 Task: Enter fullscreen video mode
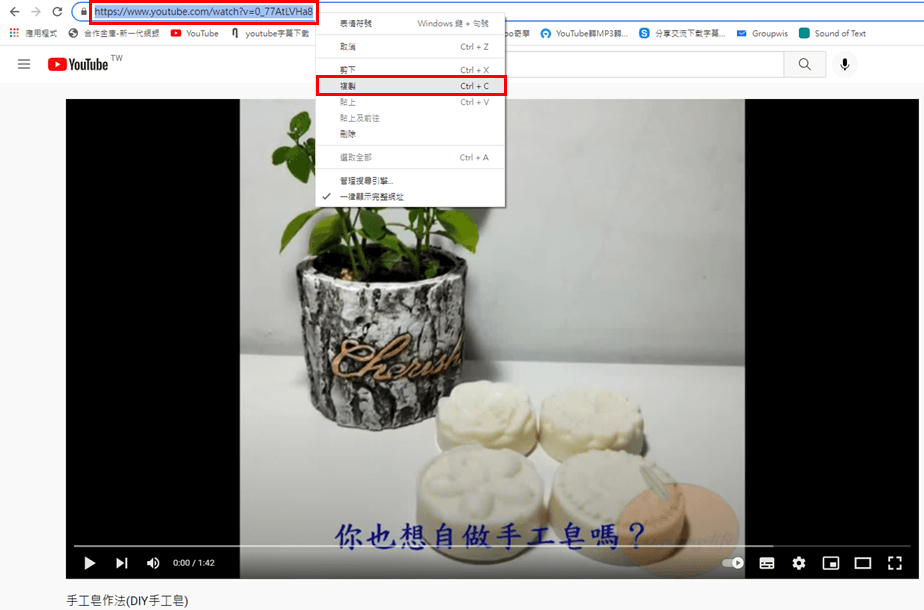pos(895,563)
